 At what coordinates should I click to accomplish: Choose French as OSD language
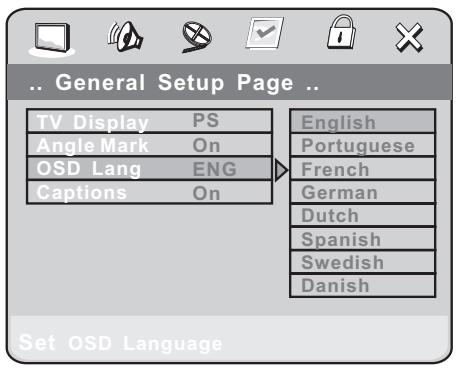click(363, 169)
